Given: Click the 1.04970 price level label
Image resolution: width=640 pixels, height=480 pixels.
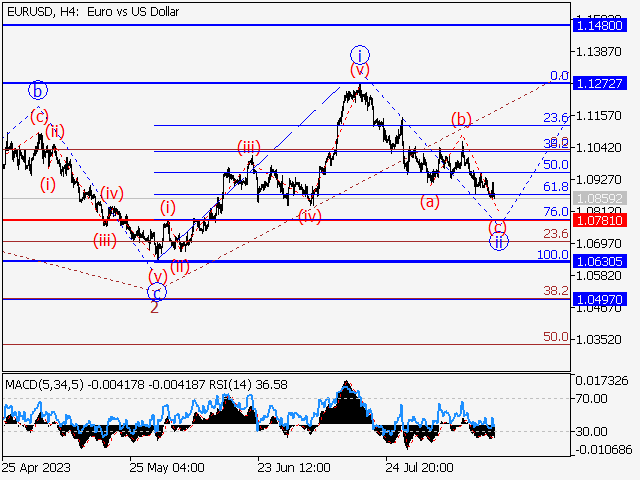Looking at the screenshot, I should (600, 300).
